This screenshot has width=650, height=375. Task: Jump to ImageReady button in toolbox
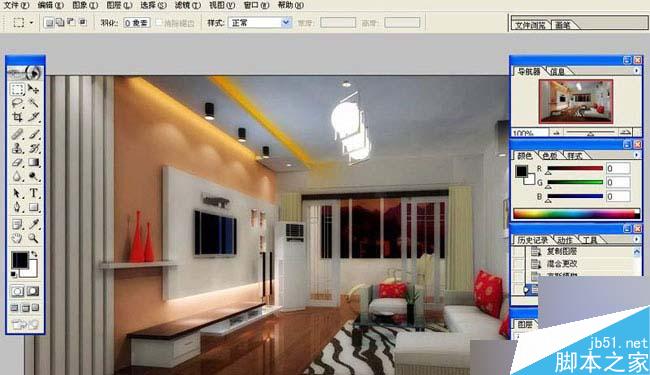tap(25, 324)
